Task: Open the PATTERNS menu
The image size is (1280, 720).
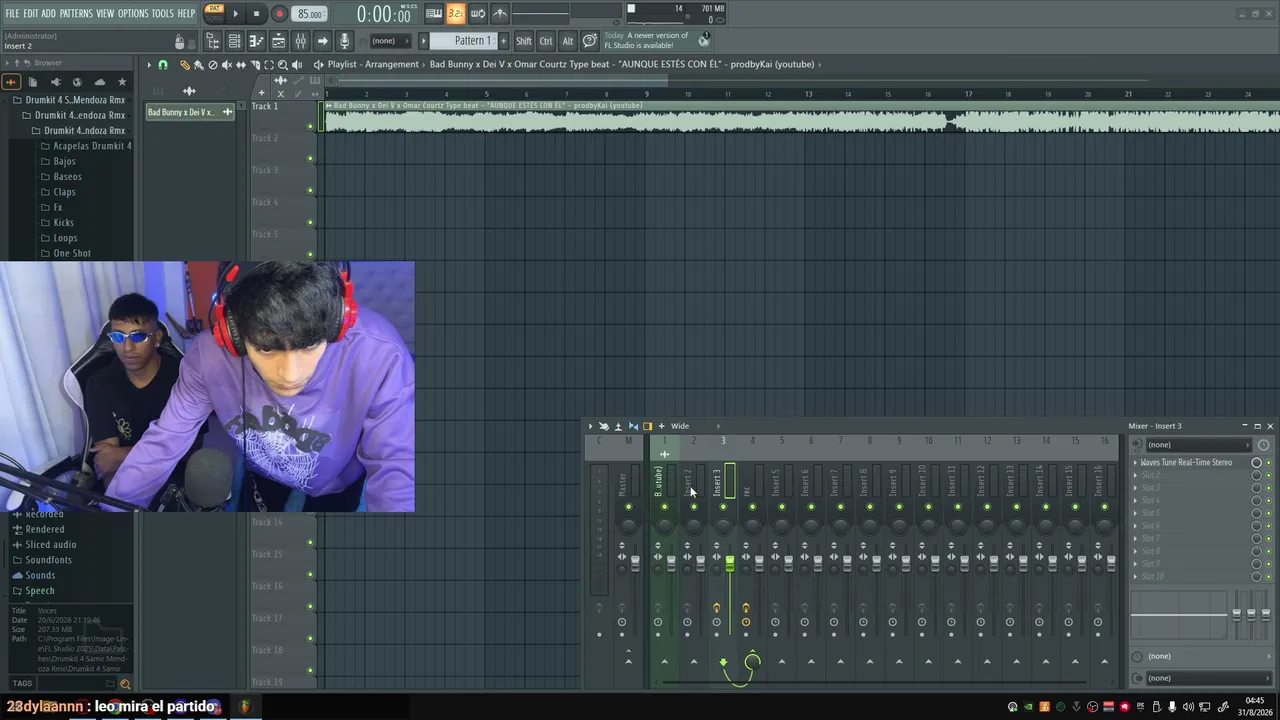Action: tap(76, 14)
